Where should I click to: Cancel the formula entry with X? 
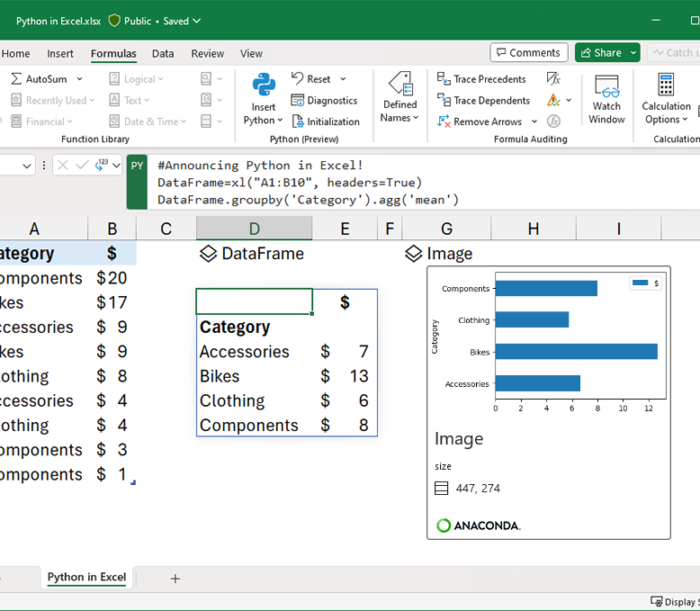coord(63,166)
